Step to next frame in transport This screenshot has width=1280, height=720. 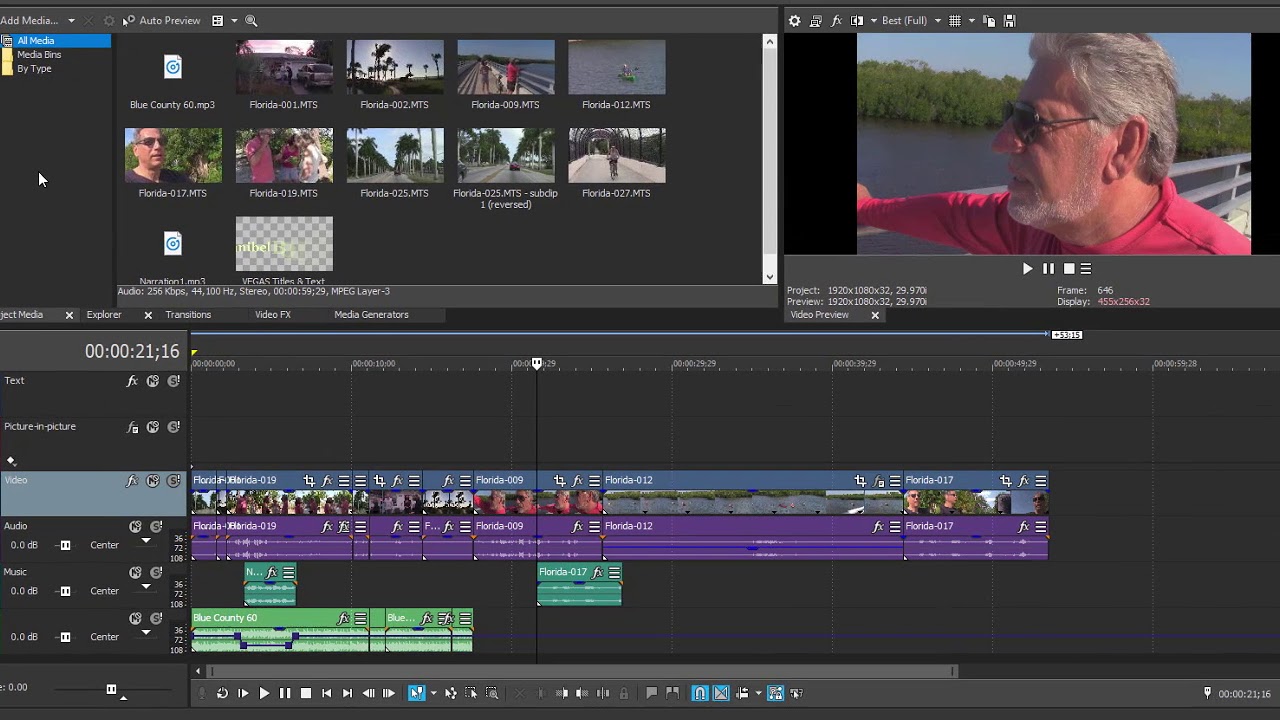pos(389,693)
